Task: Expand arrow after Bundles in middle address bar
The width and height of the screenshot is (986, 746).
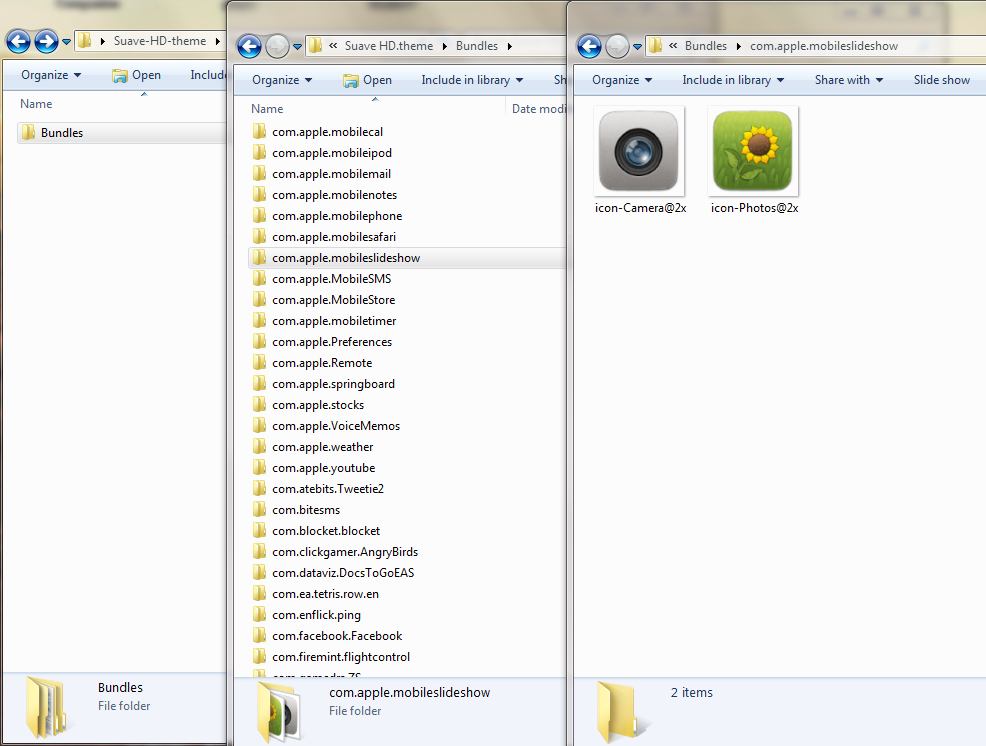Action: (x=509, y=47)
